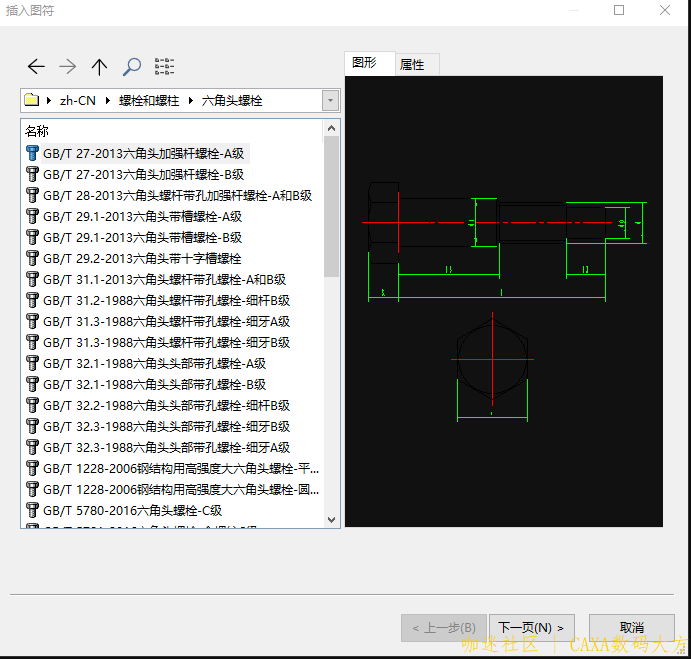Click bolt icon of GB/T 29.2-2013 entry
The height and width of the screenshot is (659, 691).
coord(32,259)
